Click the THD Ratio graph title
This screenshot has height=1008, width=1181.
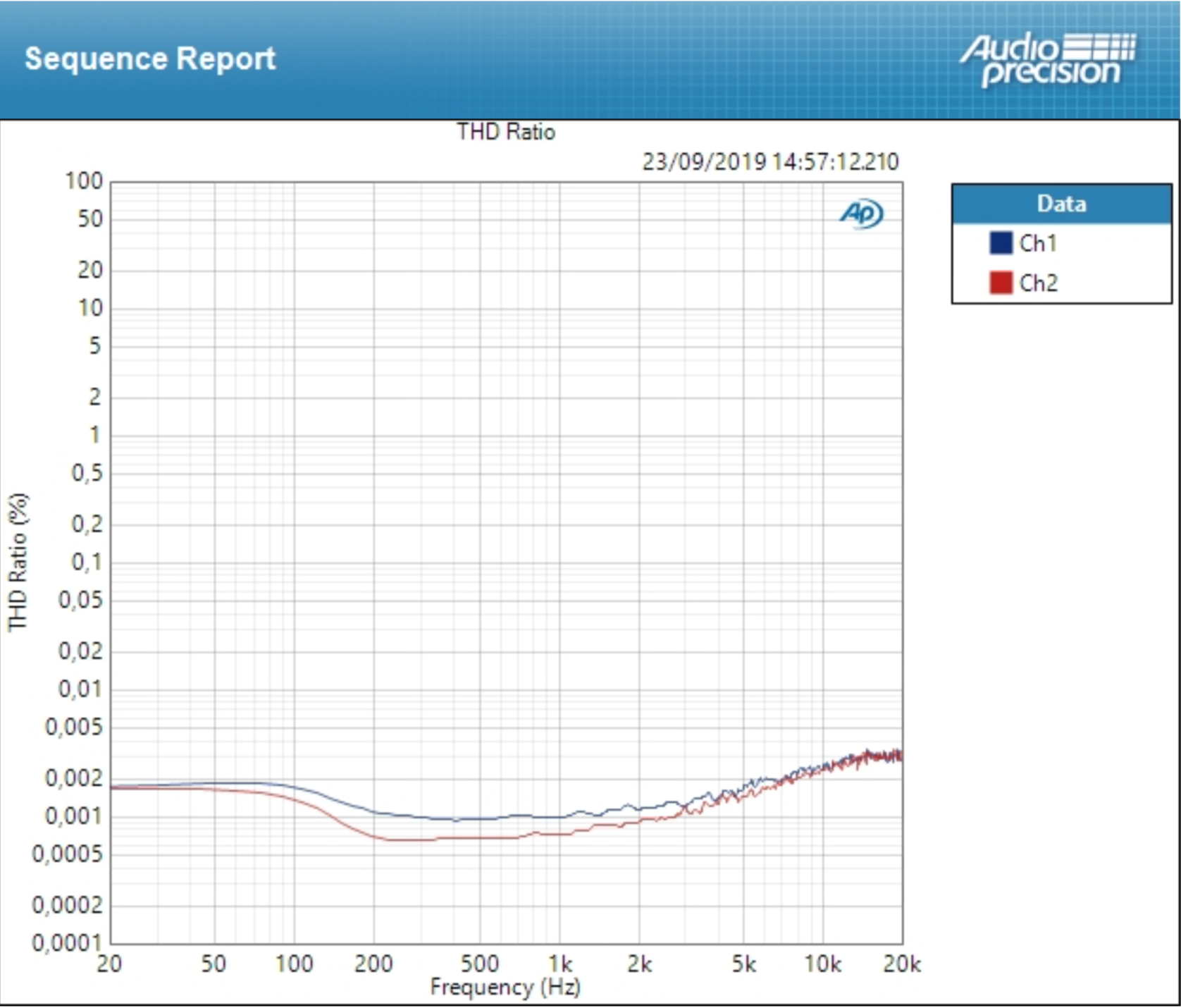click(505, 132)
